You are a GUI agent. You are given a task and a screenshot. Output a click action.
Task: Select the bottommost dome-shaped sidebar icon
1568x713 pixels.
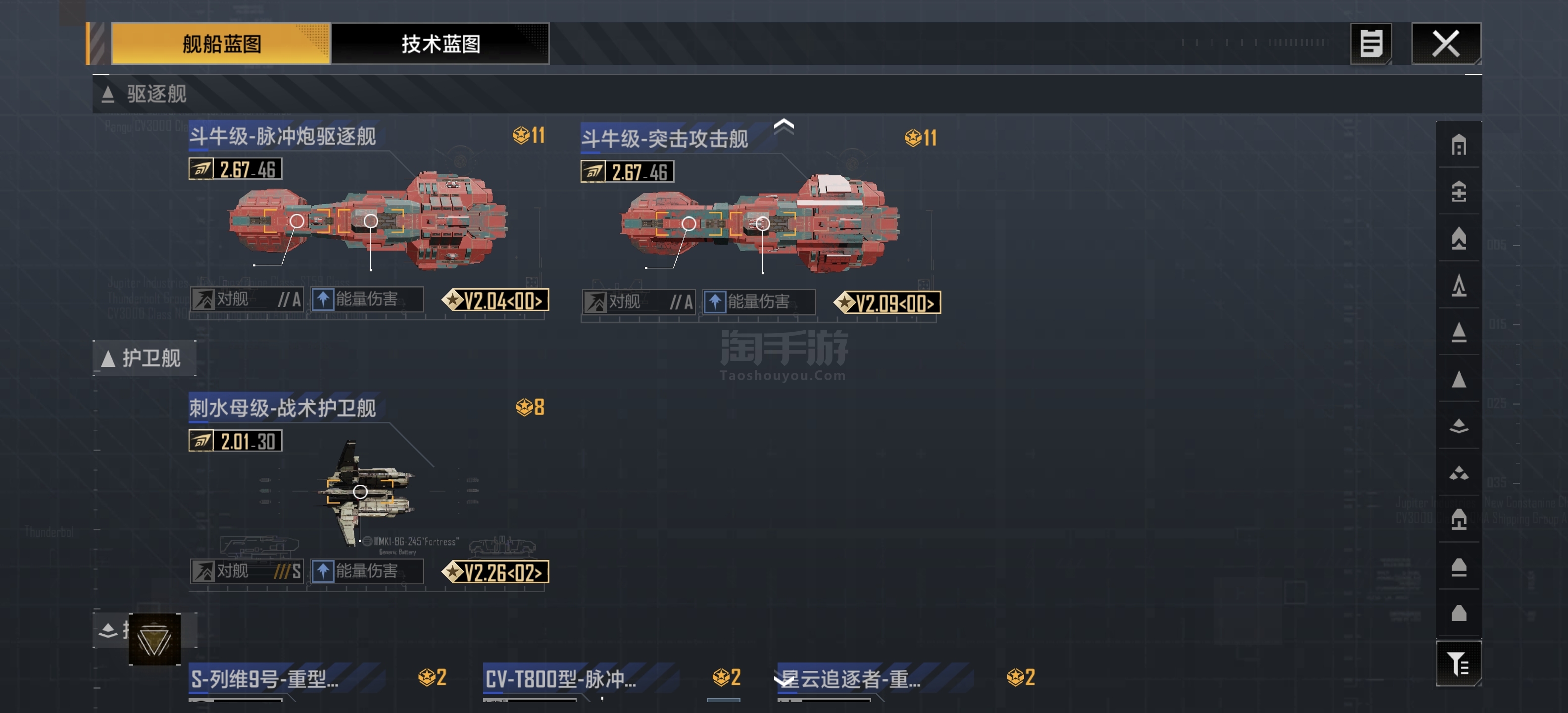pyautogui.click(x=1459, y=613)
